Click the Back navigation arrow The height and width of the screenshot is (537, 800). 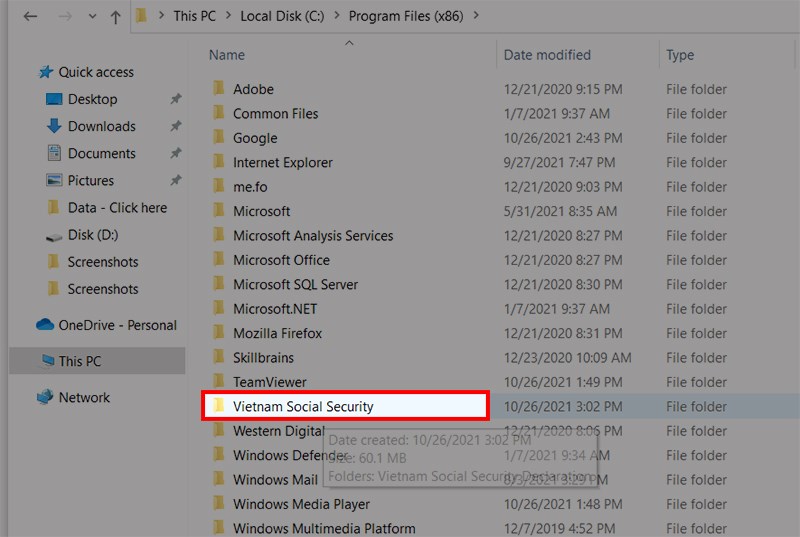click(x=31, y=16)
